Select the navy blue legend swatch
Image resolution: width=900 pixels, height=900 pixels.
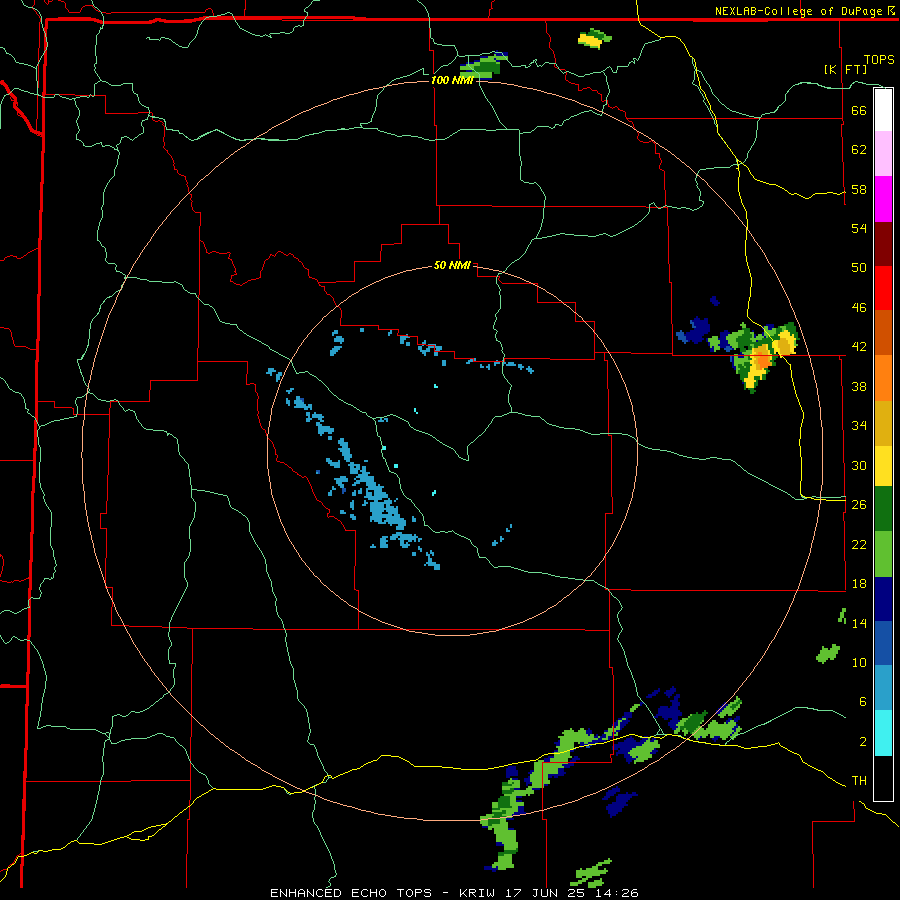click(883, 599)
